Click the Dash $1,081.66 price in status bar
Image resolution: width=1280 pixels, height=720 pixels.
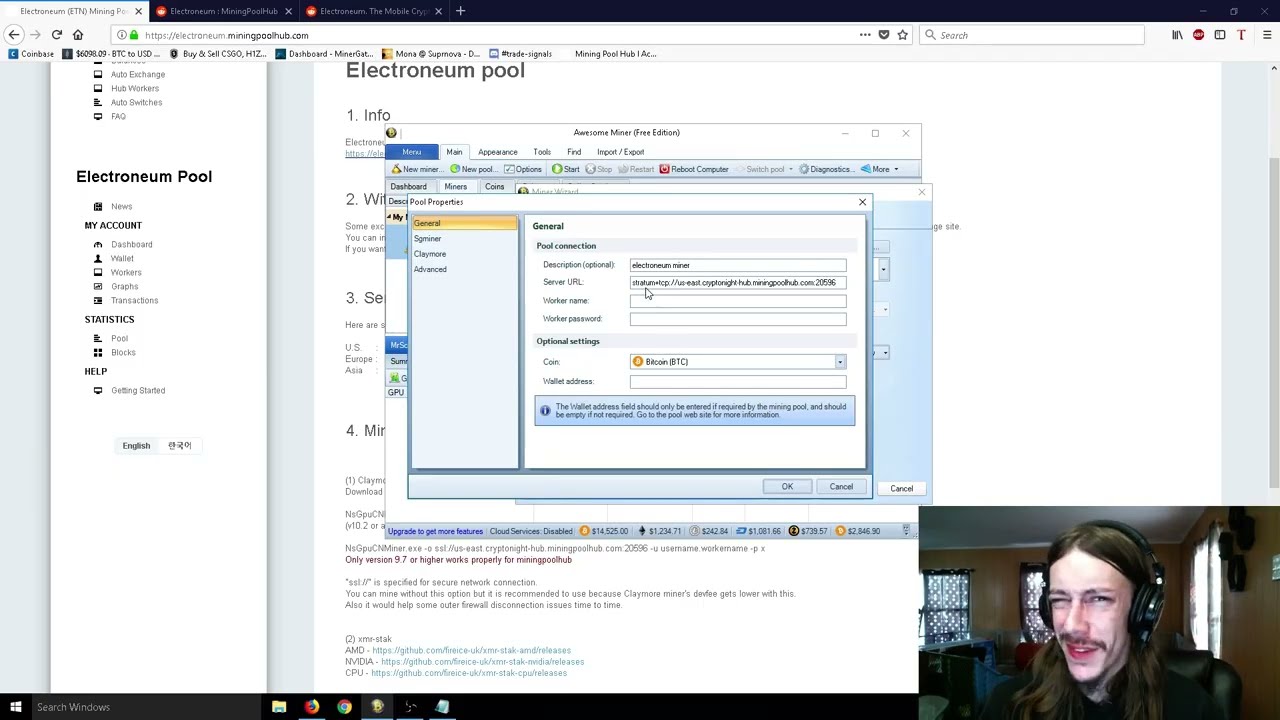[x=758, y=531]
